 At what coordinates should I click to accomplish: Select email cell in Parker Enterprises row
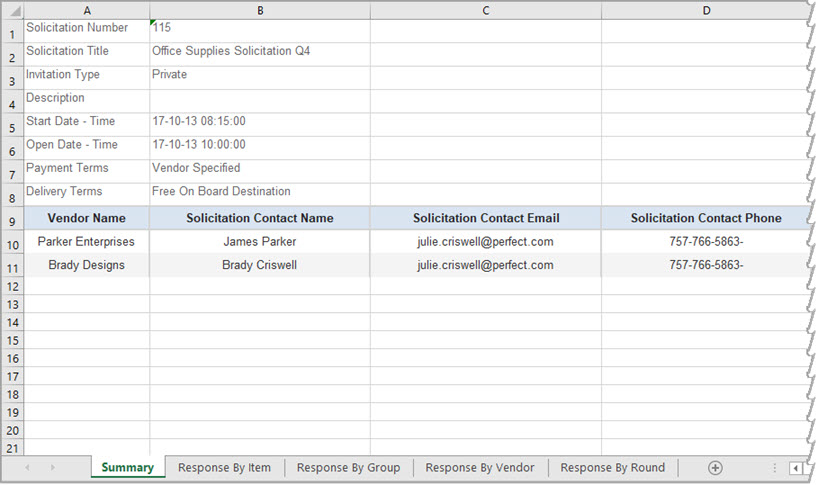click(x=486, y=242)
